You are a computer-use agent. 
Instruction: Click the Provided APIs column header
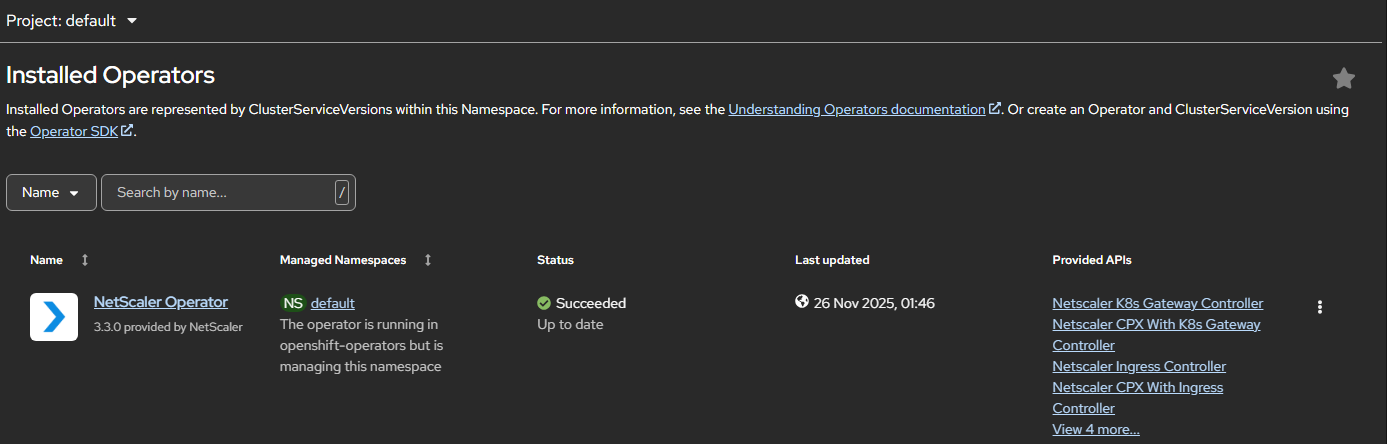[x=1092, y=260]
